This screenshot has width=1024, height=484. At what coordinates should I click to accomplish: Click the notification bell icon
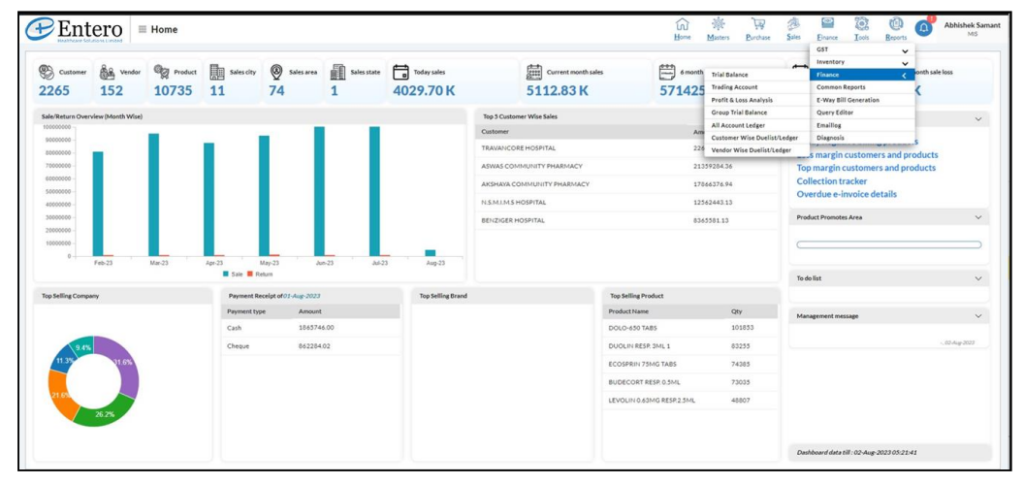click(923, 28)
